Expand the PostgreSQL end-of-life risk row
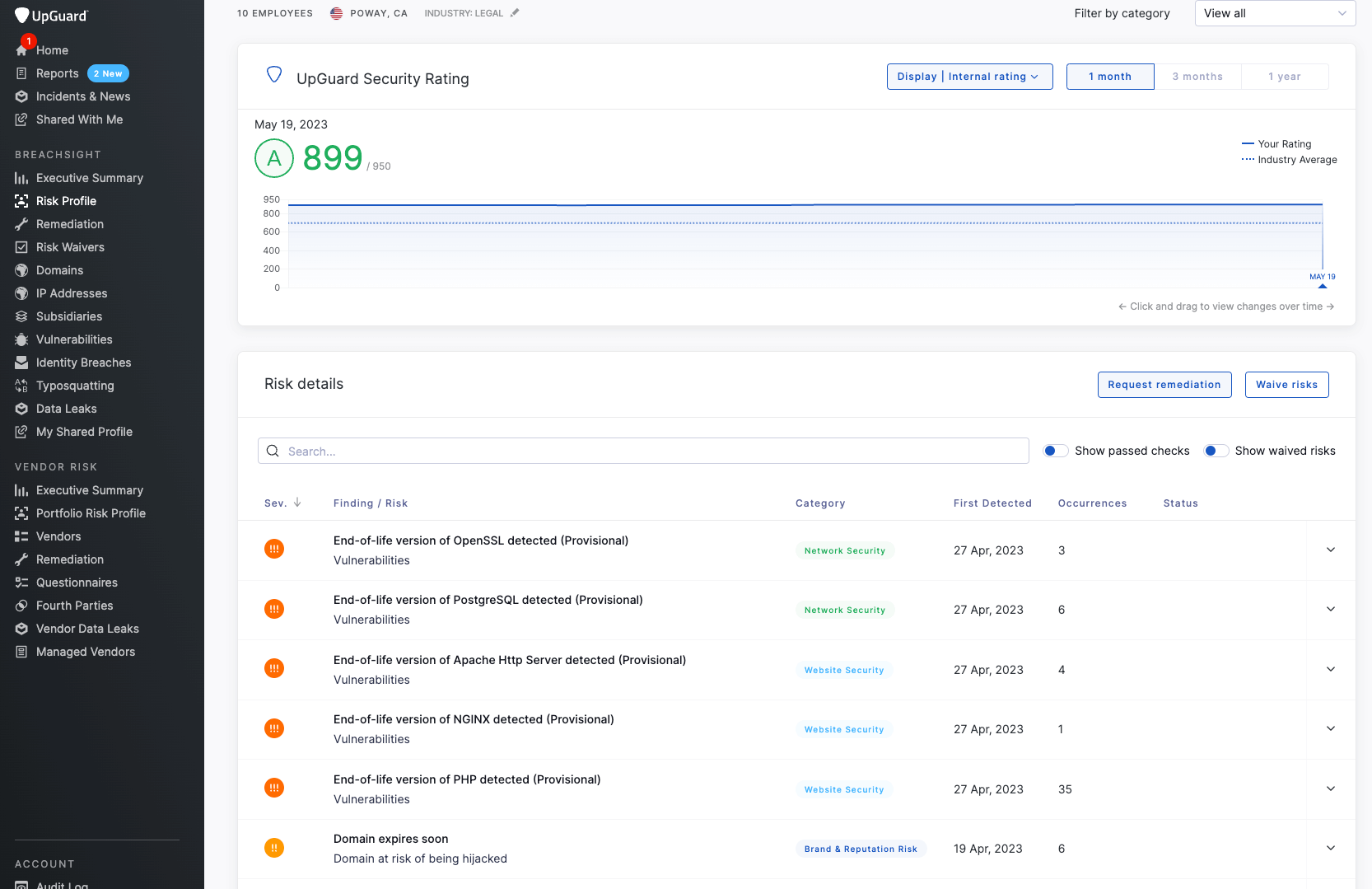Screen dimensions: 1372x889 pyautogui.click(x=1331, y=609)
